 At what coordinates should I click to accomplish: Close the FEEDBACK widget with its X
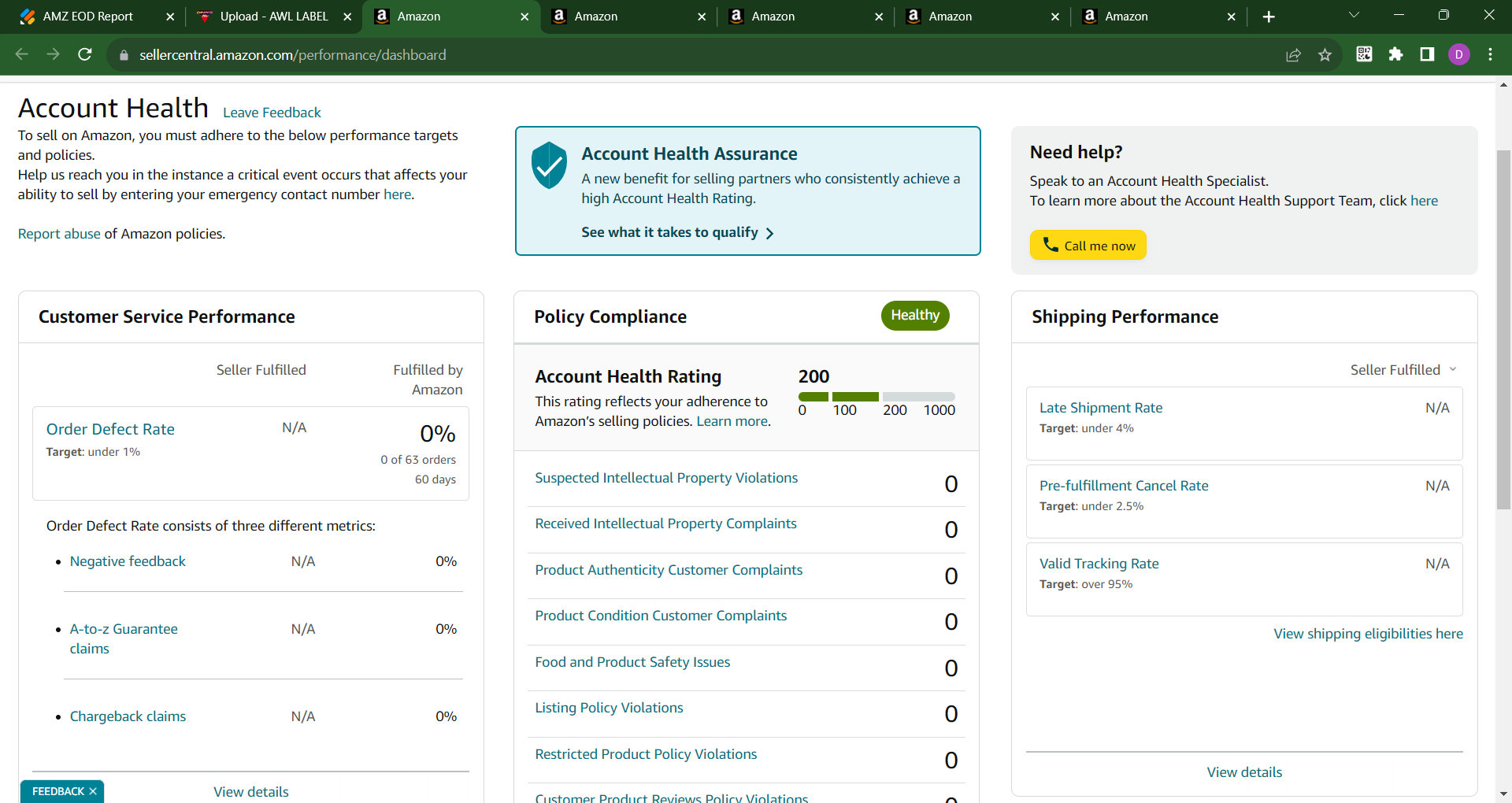93,791
